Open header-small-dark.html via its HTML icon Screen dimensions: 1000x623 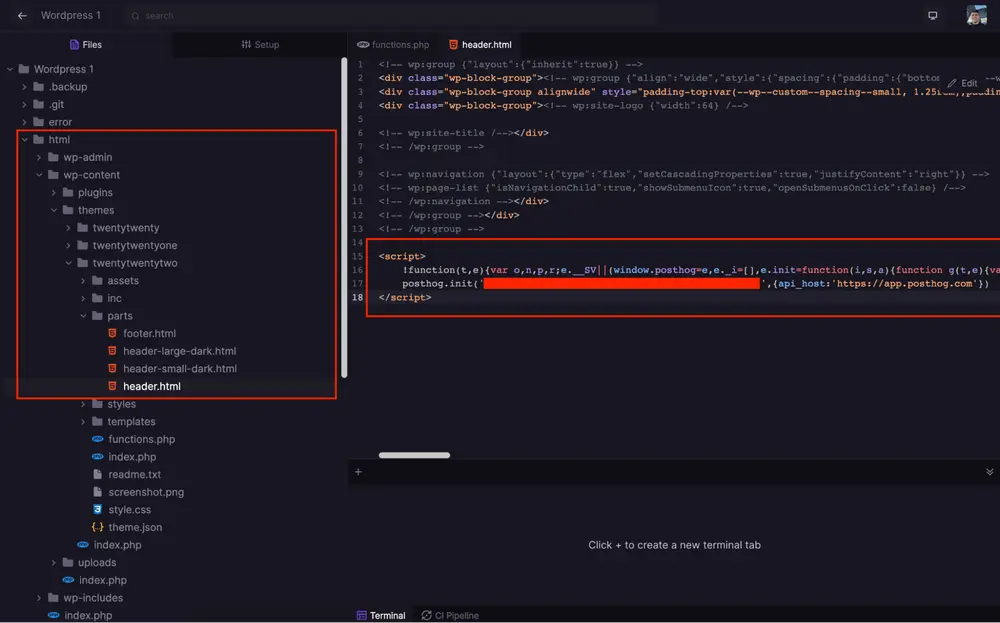pos(112,368)
